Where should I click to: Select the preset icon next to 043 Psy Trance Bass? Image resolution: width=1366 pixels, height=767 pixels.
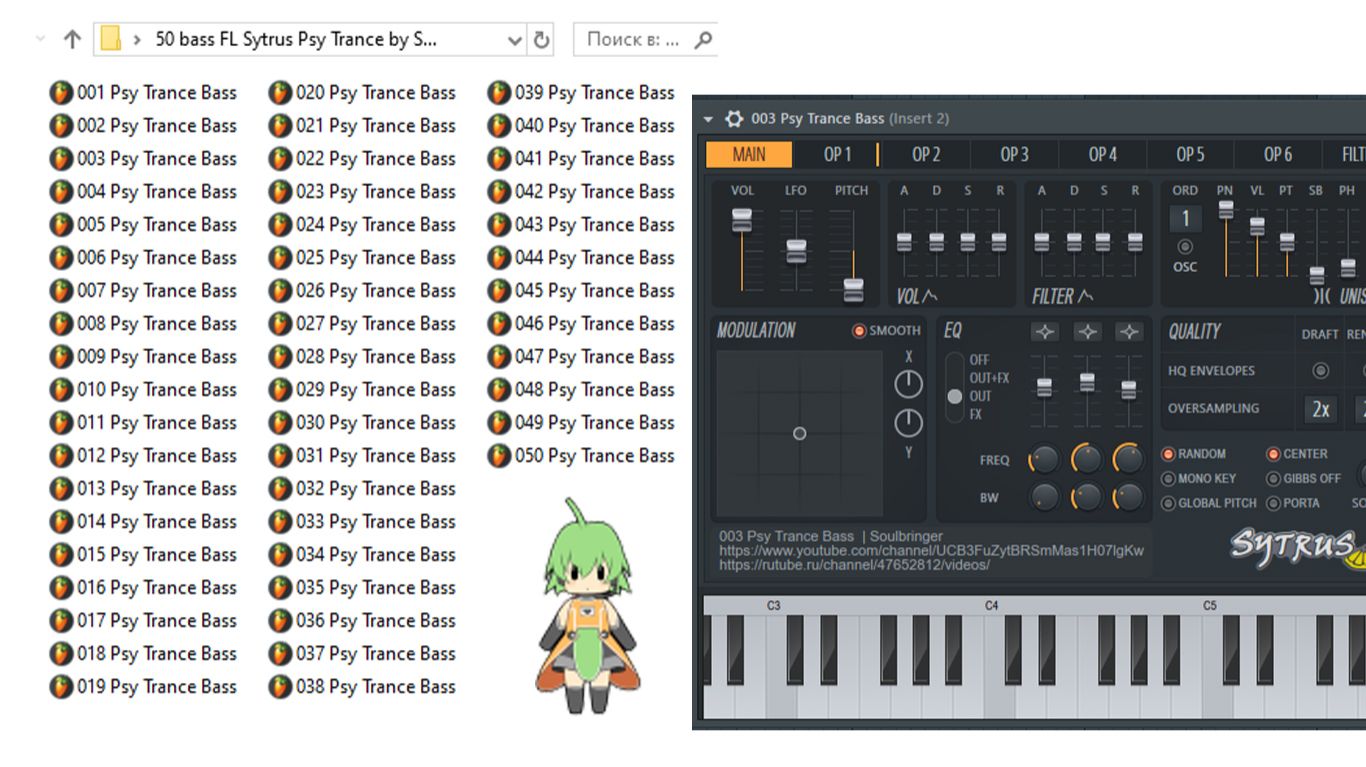click(x=499, y=225)
